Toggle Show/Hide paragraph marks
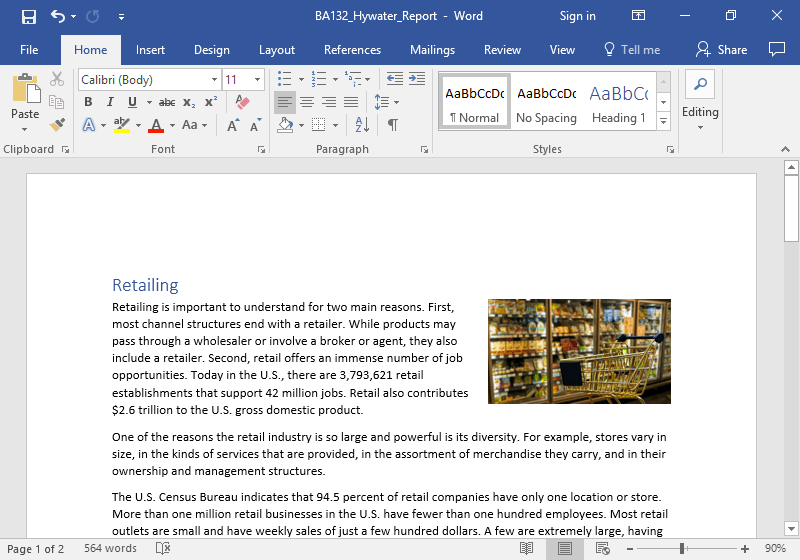Screen dimensions: 800x560 pyautogui.click(x=393, y=125)
